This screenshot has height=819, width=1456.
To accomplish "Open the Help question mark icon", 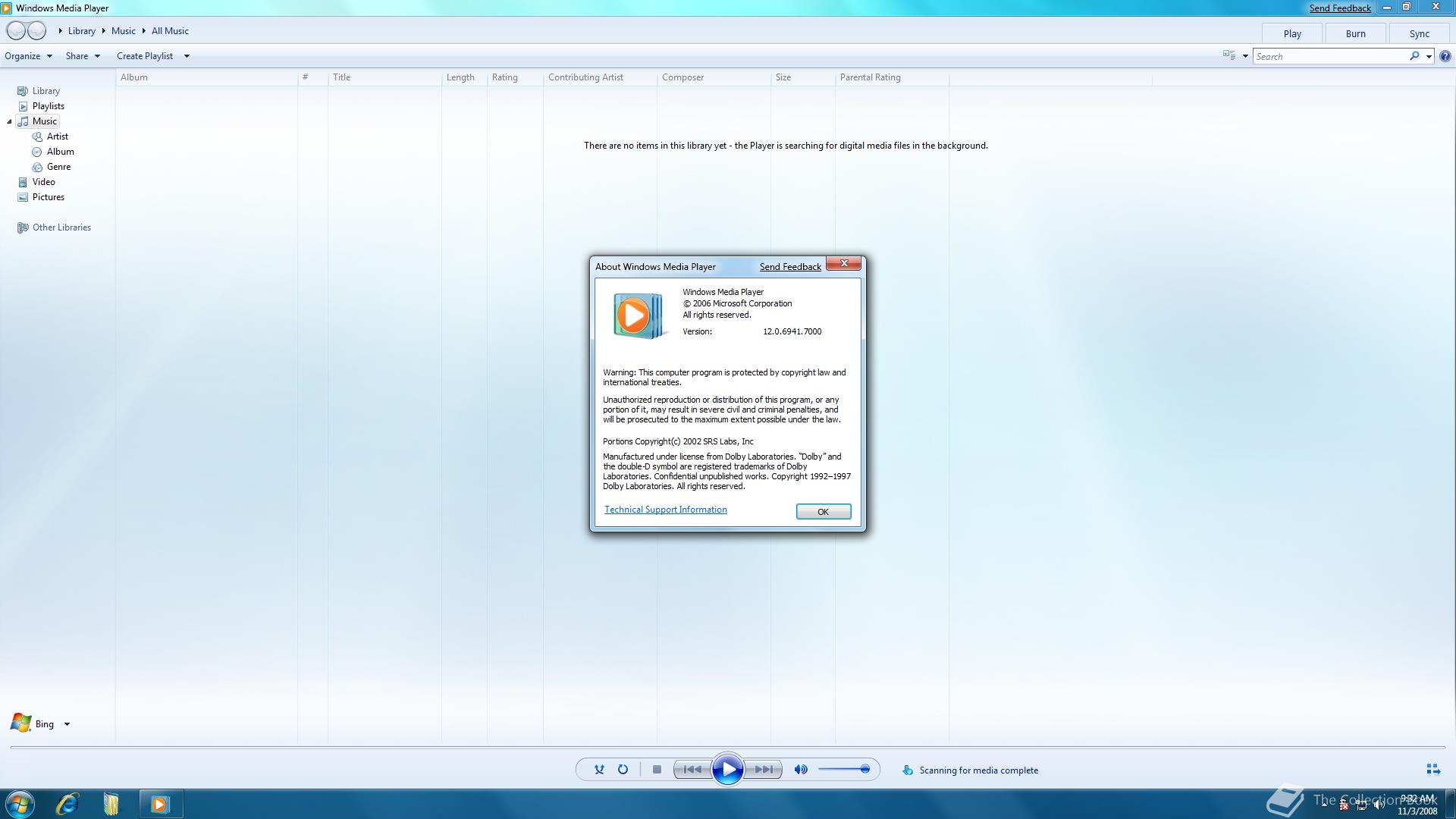I will tap(1445, 56).
